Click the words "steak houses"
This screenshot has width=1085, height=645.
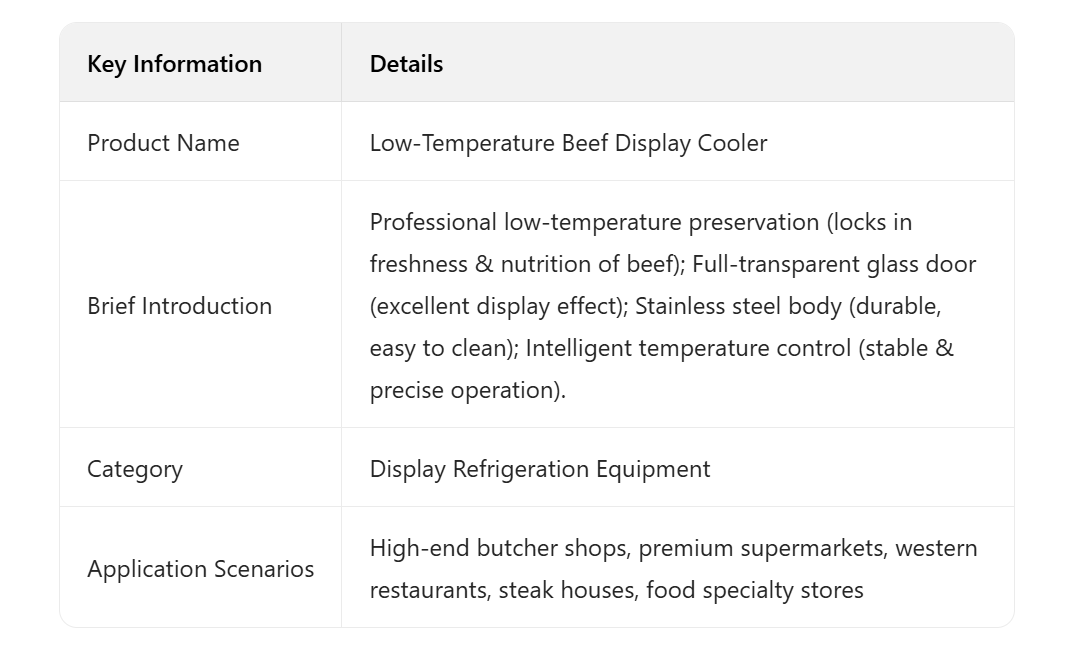point(567,590)
